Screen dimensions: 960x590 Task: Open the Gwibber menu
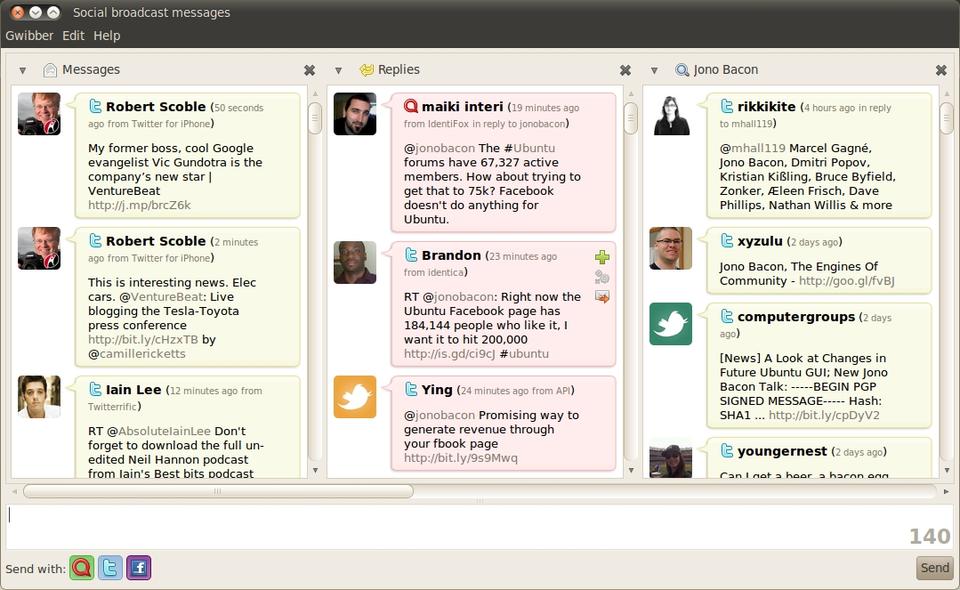(x=29, y=35)
